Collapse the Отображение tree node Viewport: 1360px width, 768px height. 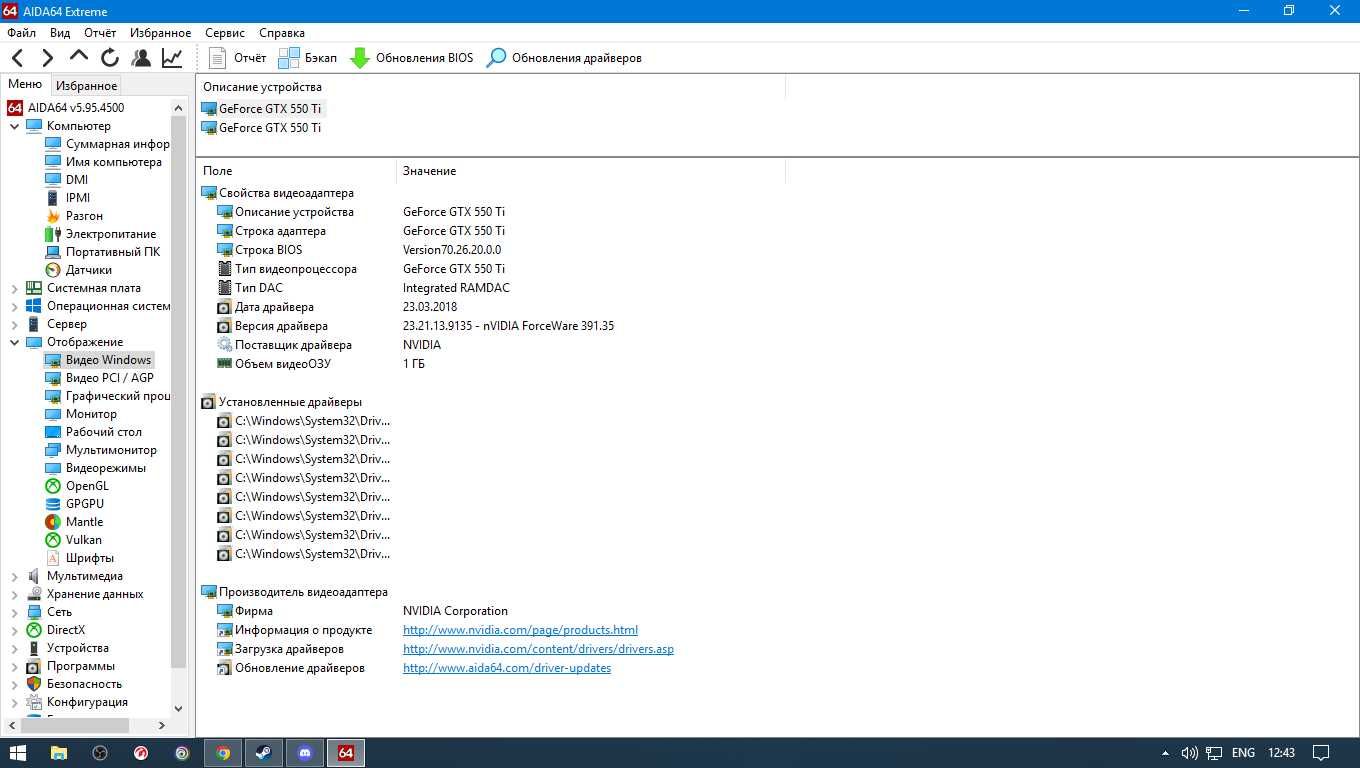coord(14,342)
